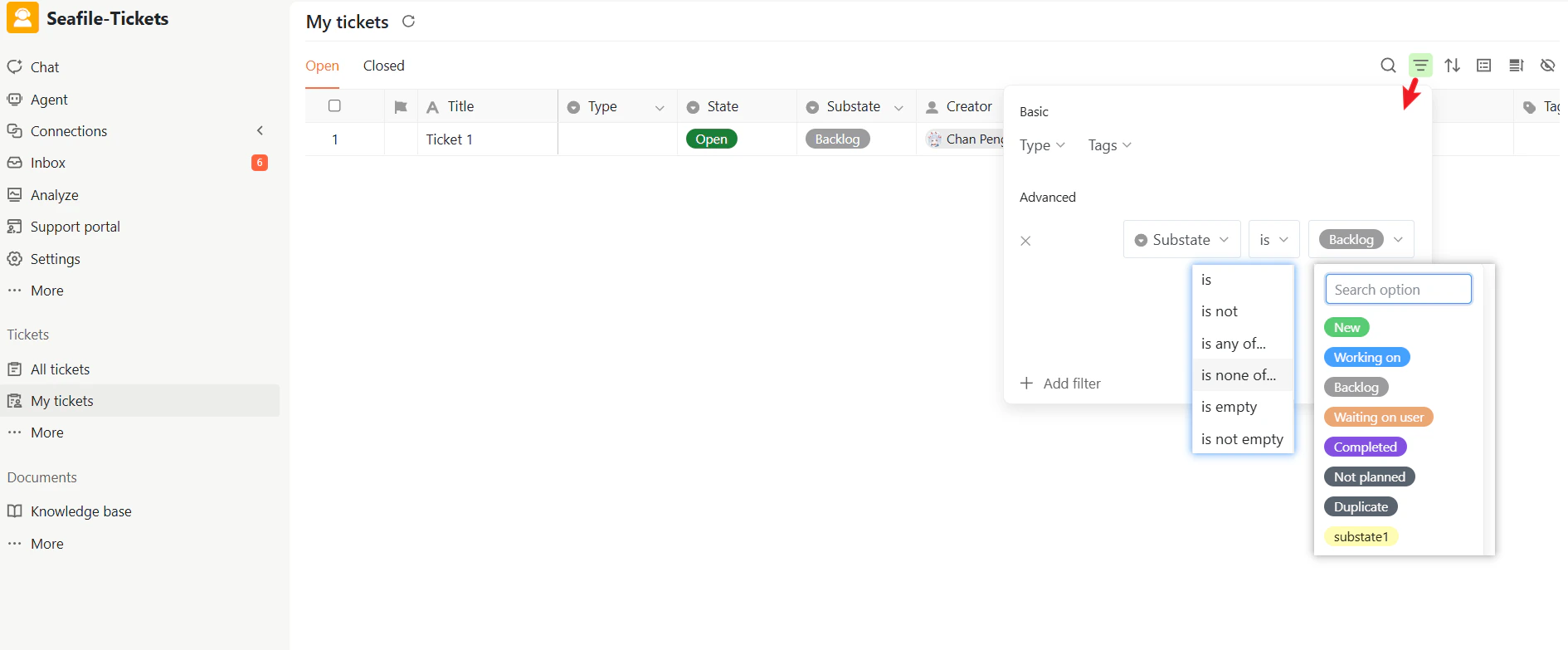Open the row height toolbar icon
This screenshot has width=1568, height=650.
click(x=1516, y=66)
